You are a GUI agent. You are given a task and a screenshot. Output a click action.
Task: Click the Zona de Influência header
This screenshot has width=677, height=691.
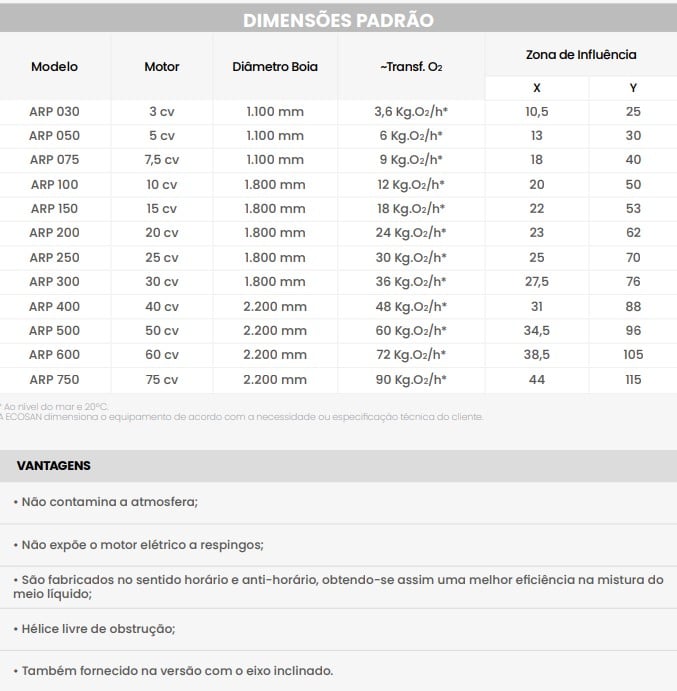coord(581,55)
